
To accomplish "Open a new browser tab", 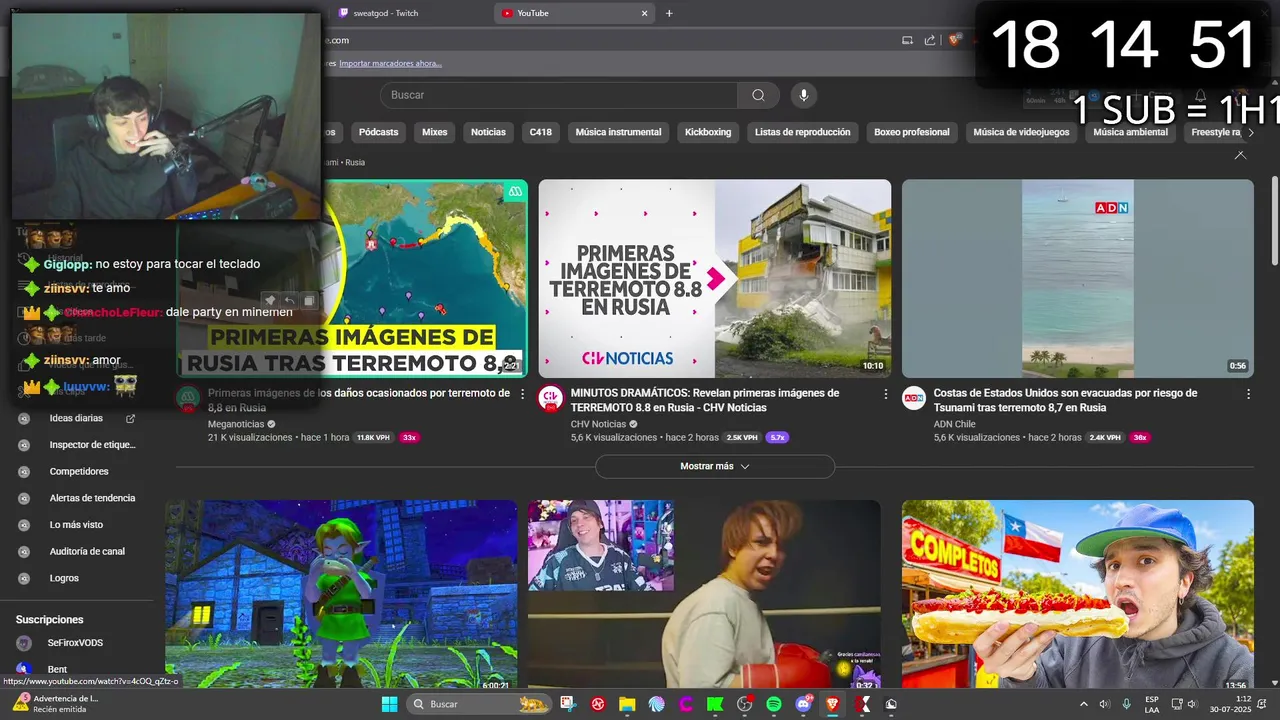I will point(669,13).
